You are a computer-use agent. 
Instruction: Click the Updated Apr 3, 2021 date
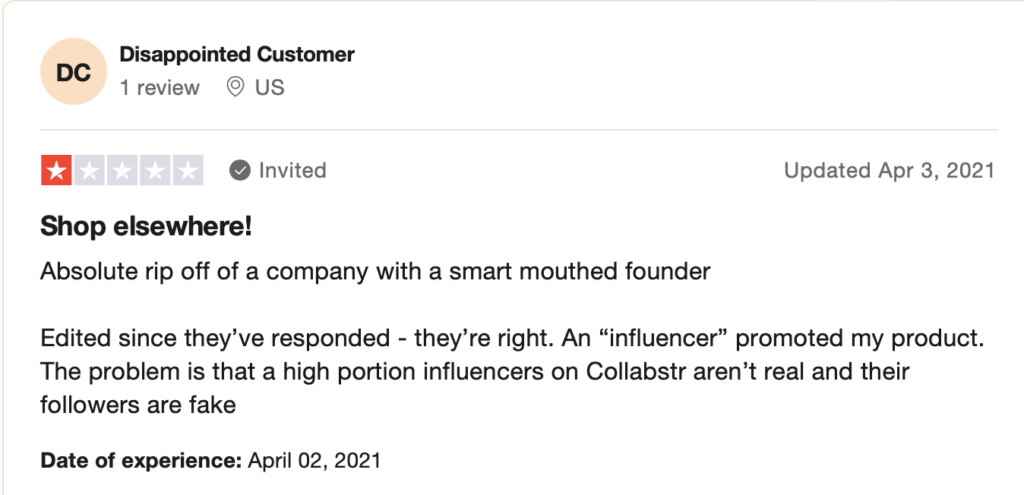coord(889,171)
